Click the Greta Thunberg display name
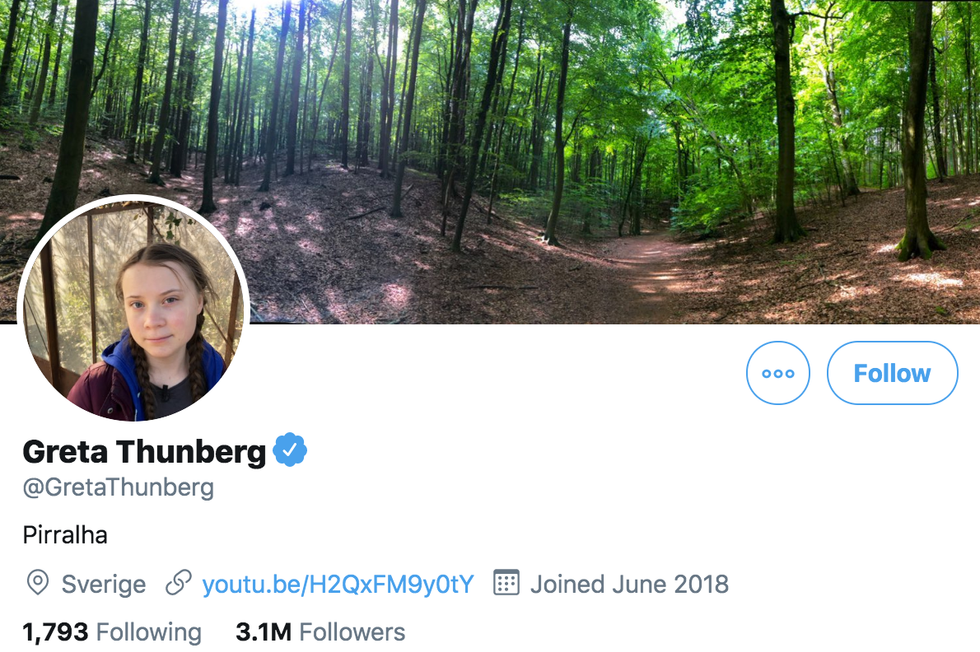Screen dimensions: 980x652 coord(144,452)
